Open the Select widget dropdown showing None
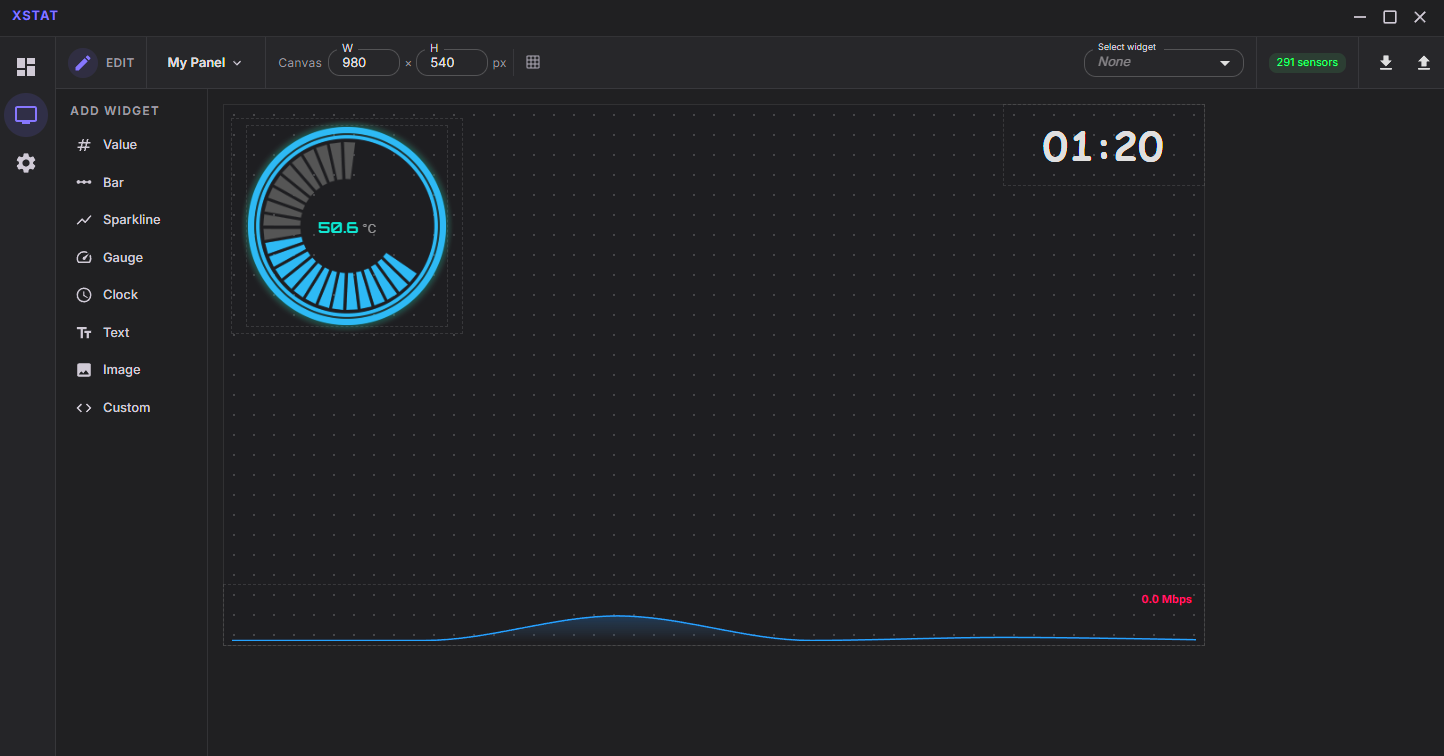Image resolution: width=1444 pixels, height=756 pixels. tap(1163, 62)
